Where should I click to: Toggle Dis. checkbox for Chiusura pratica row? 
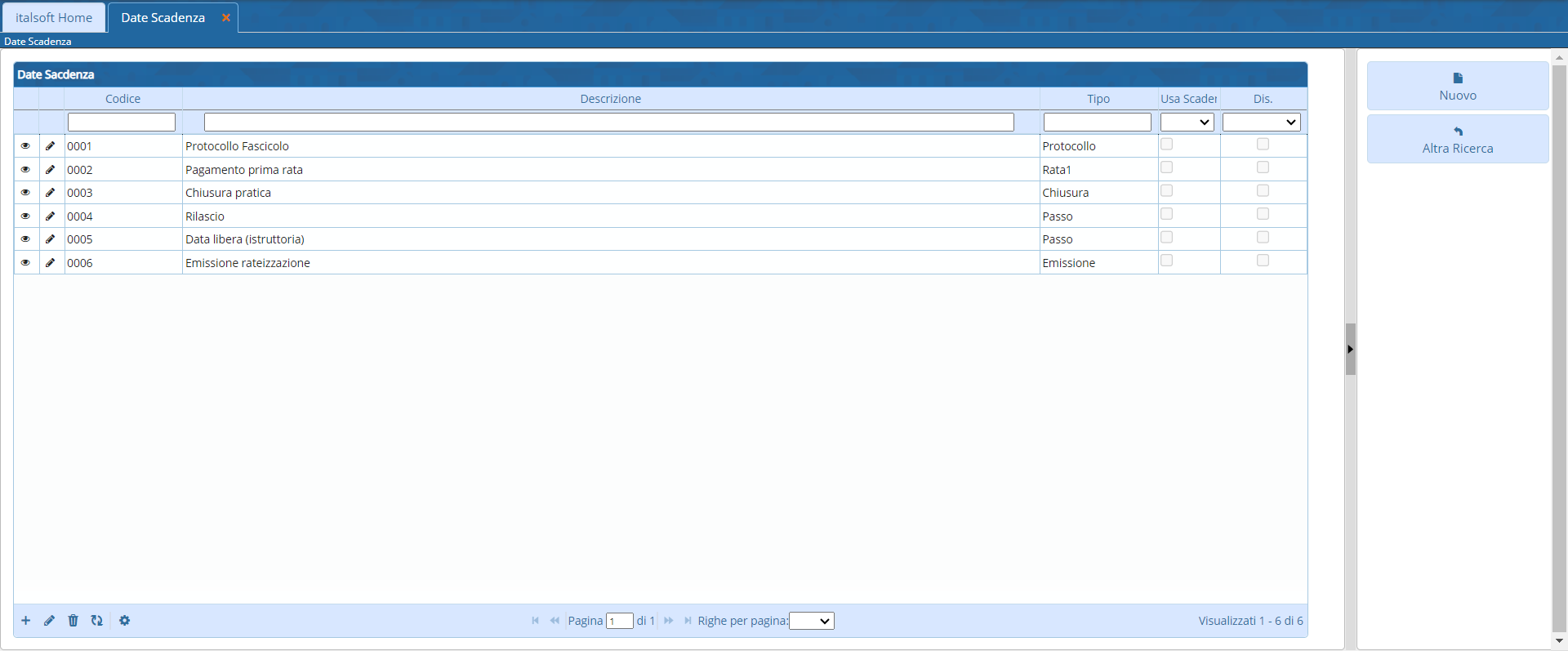pos(1263,191)
